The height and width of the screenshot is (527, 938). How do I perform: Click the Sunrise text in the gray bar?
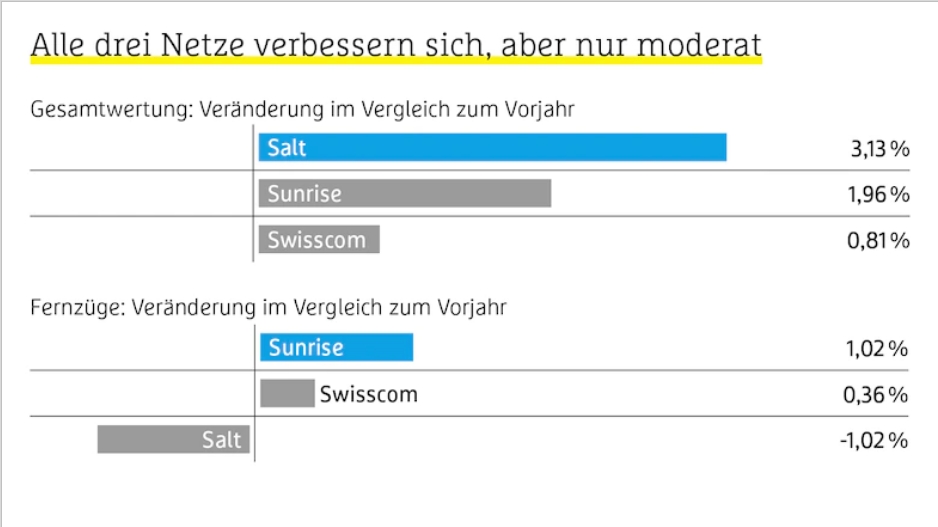coord(304,194)
